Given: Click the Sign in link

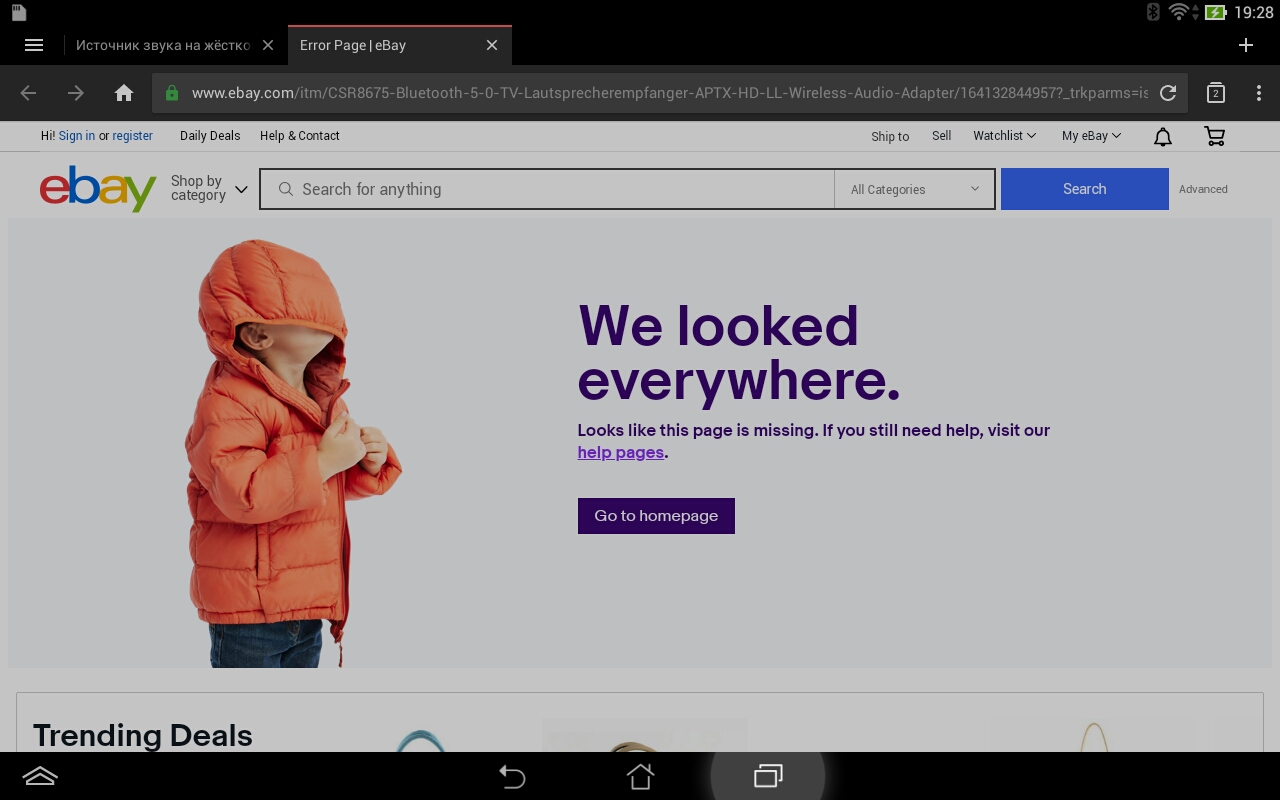Looking at the screenshot, I should (x=77, y=136).
